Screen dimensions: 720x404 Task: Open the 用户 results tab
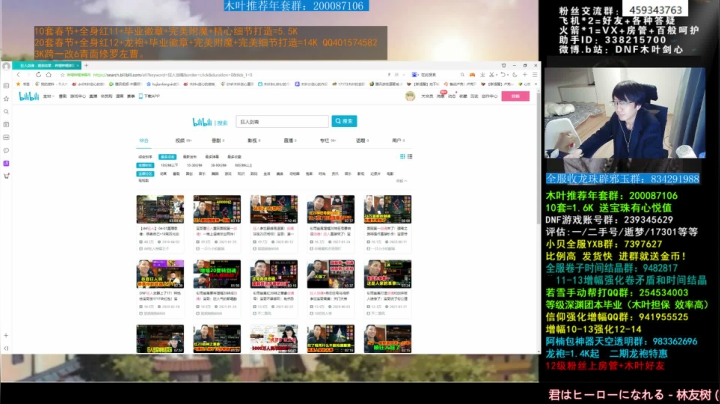coord(398,140)
